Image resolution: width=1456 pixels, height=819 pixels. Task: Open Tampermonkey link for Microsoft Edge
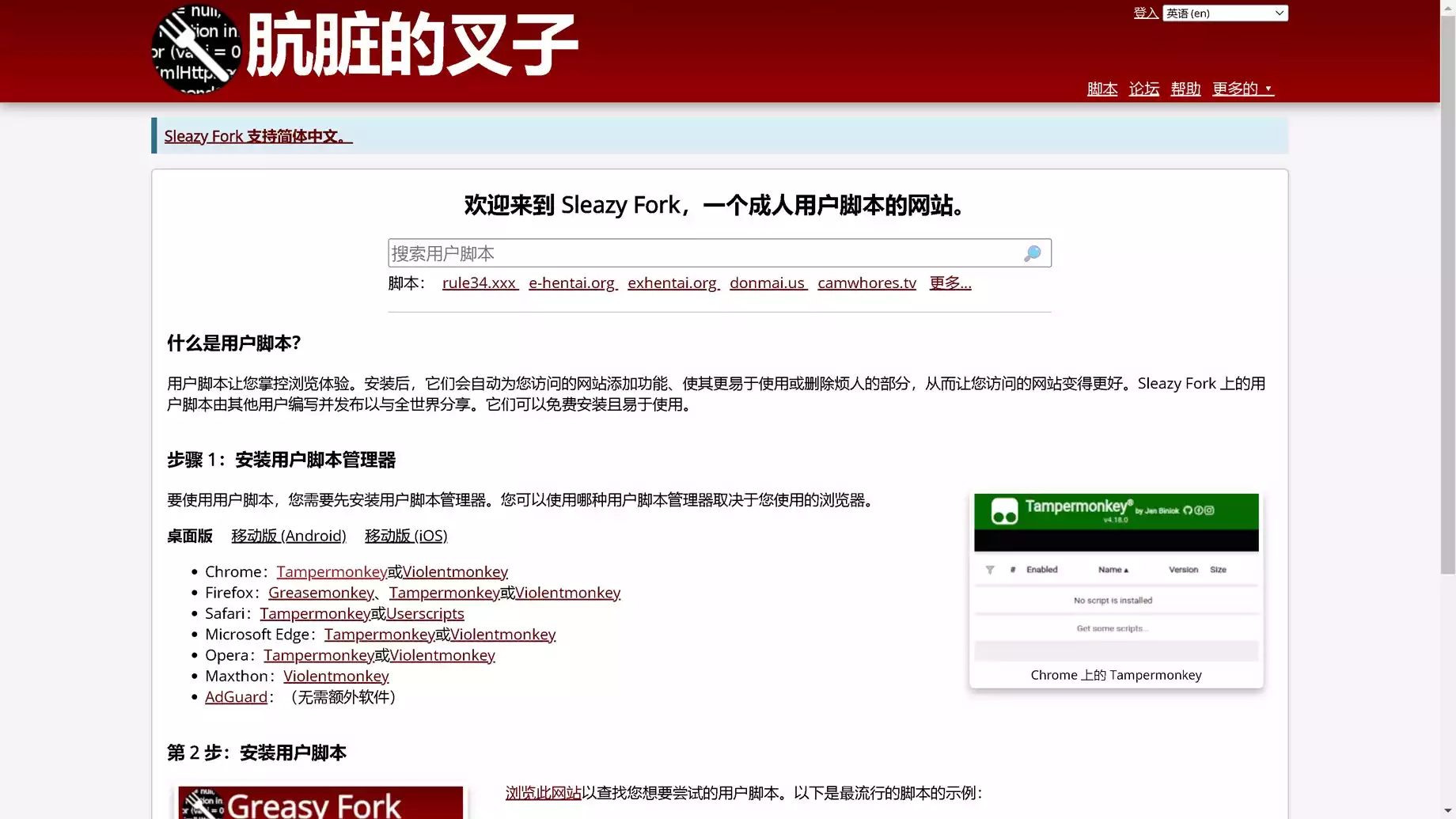tap(379, 634)
